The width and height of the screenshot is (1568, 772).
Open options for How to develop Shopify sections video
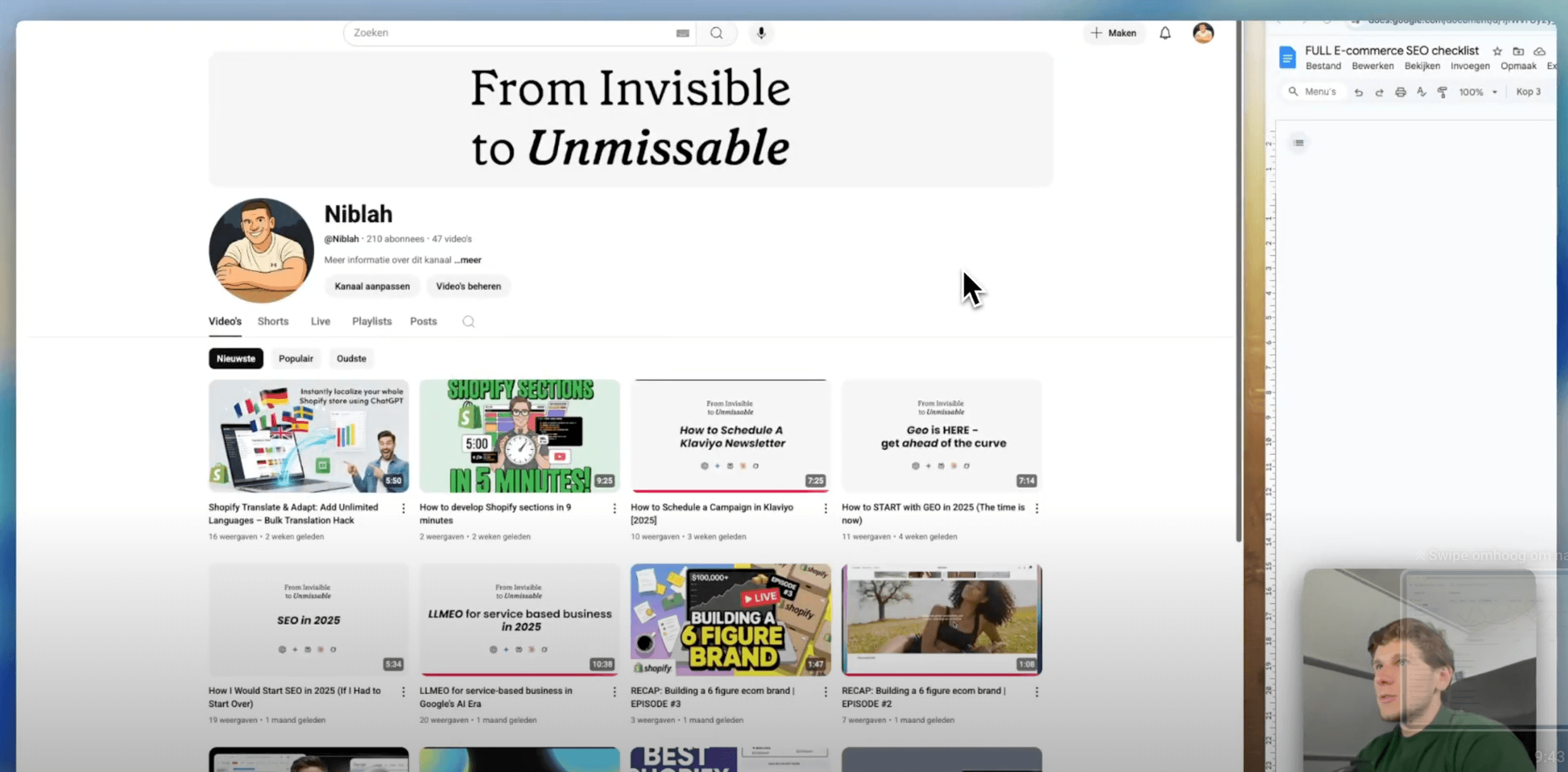(614, 508)
